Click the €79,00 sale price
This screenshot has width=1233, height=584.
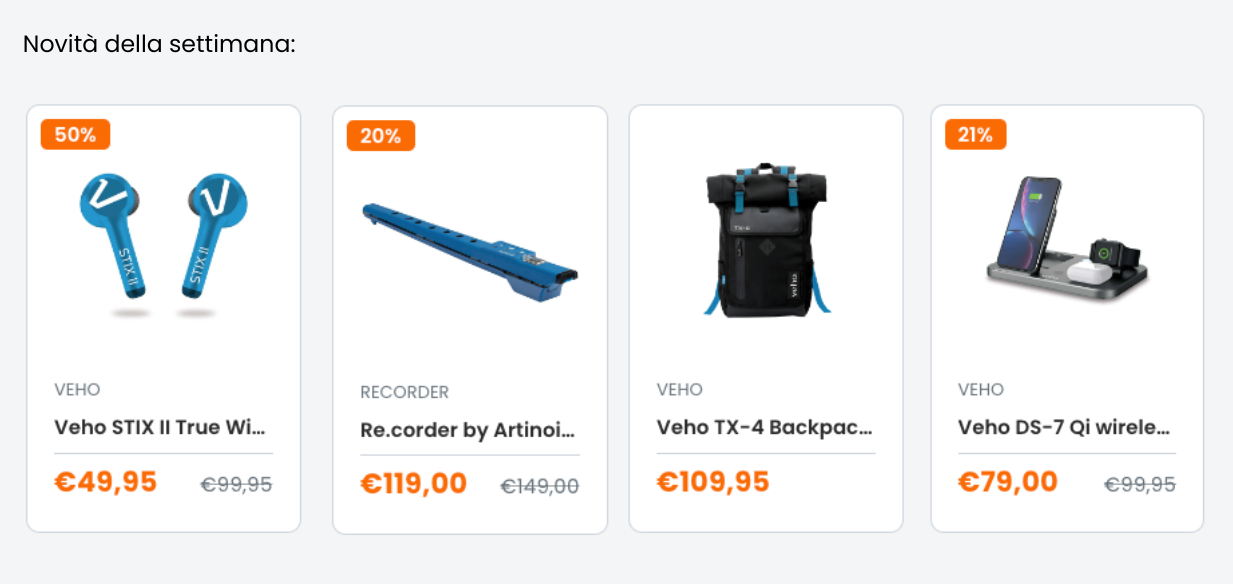click(x=1008, y=482)
